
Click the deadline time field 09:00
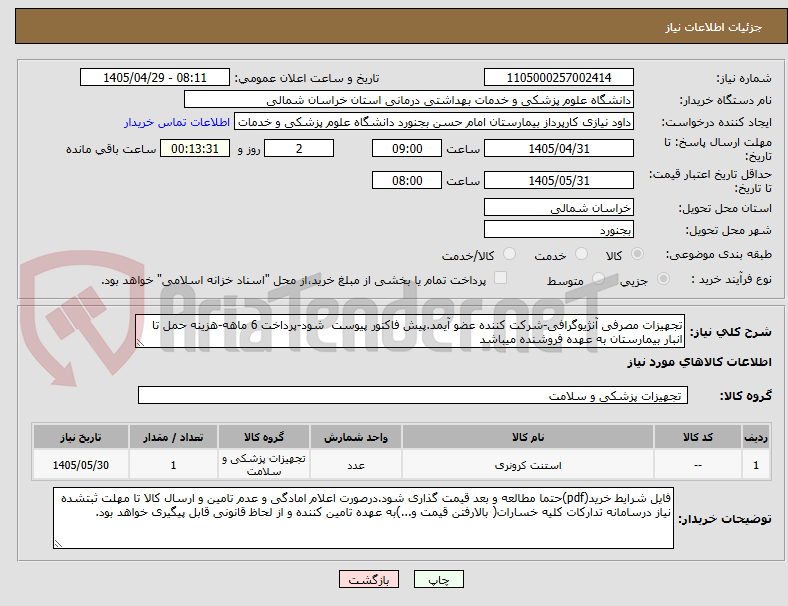point(407,148)
